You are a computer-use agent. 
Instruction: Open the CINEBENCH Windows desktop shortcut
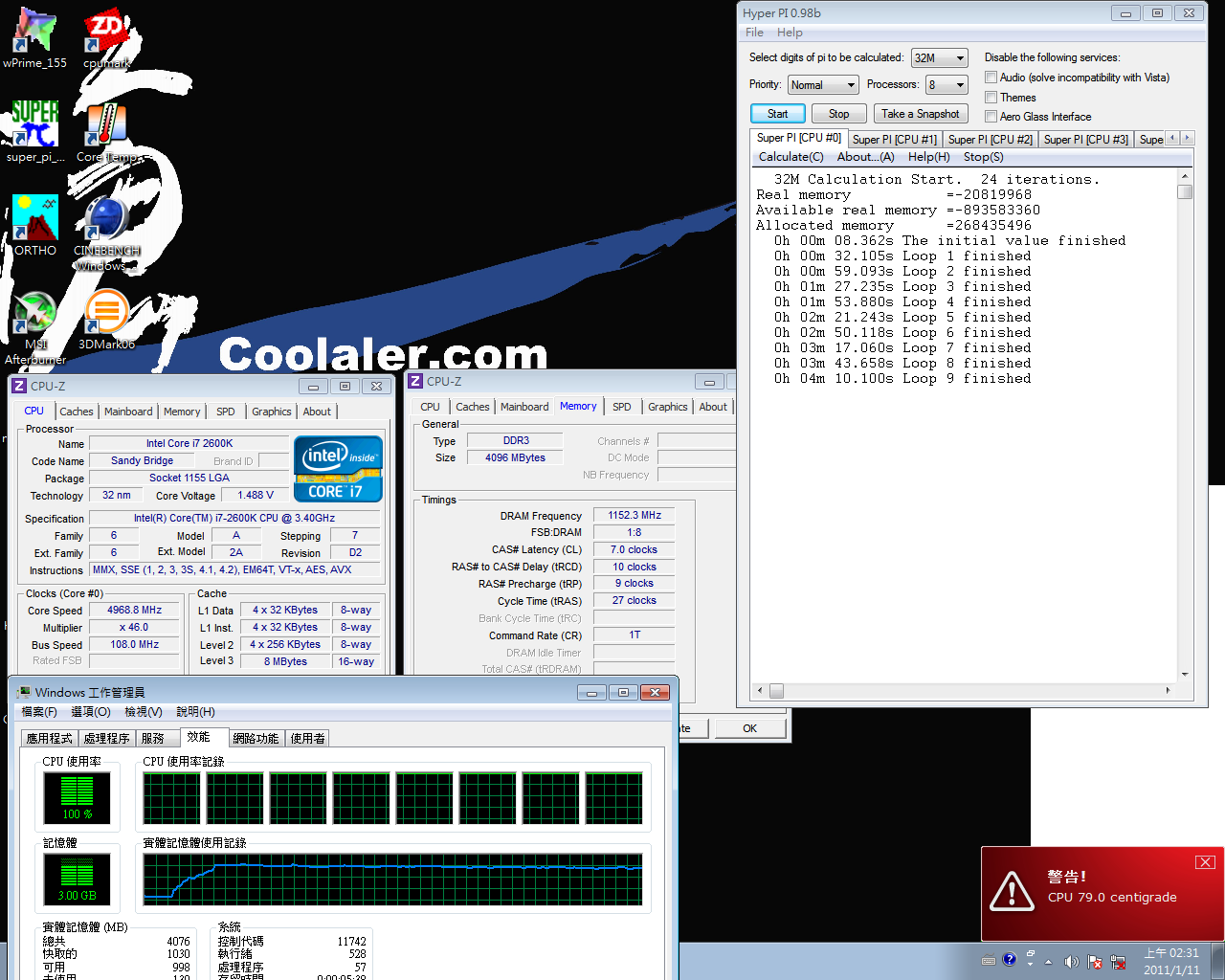click(106, 234)
